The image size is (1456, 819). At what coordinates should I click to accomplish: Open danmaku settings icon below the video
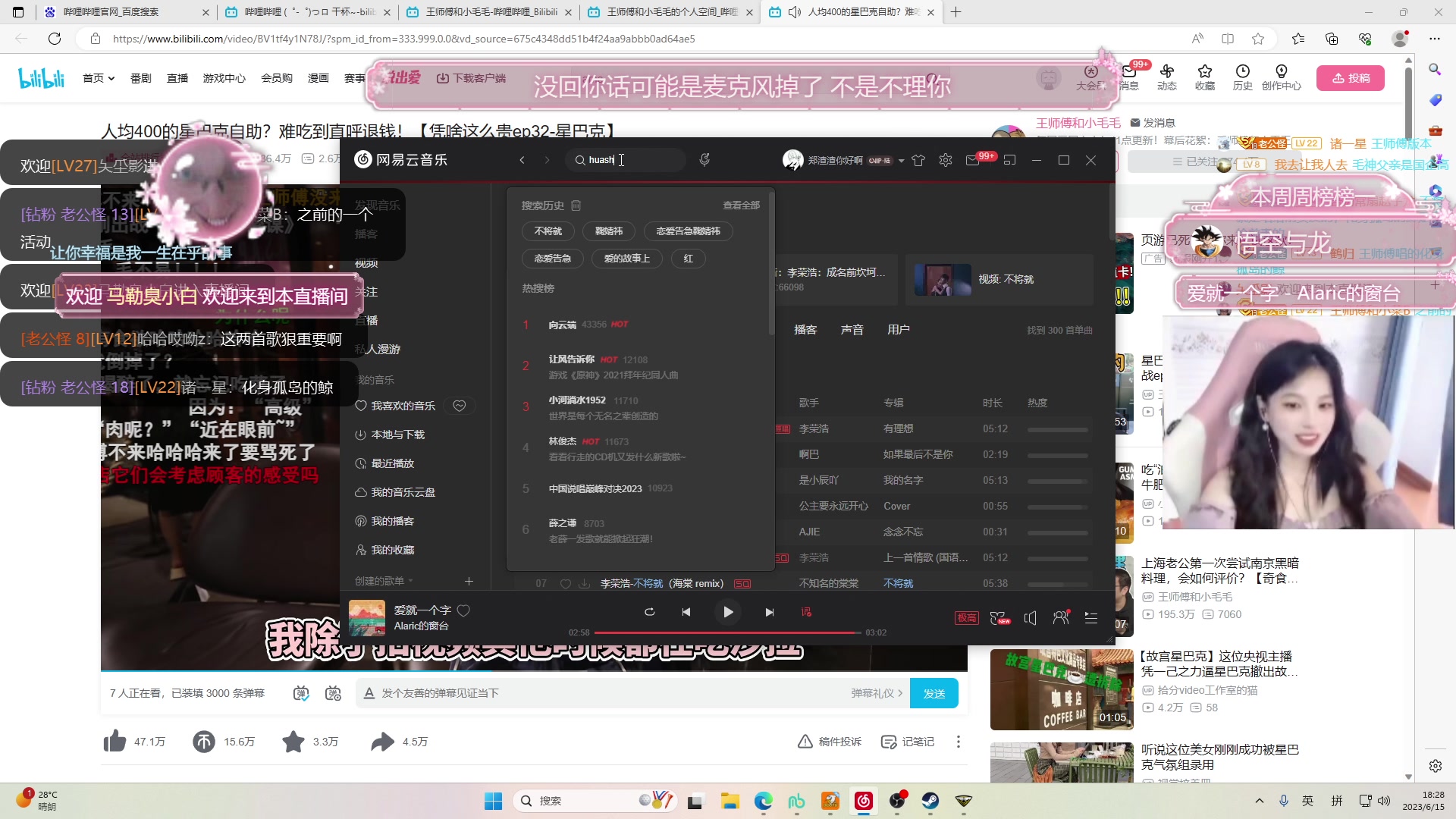pyautogui.click(x=333, y=693)
